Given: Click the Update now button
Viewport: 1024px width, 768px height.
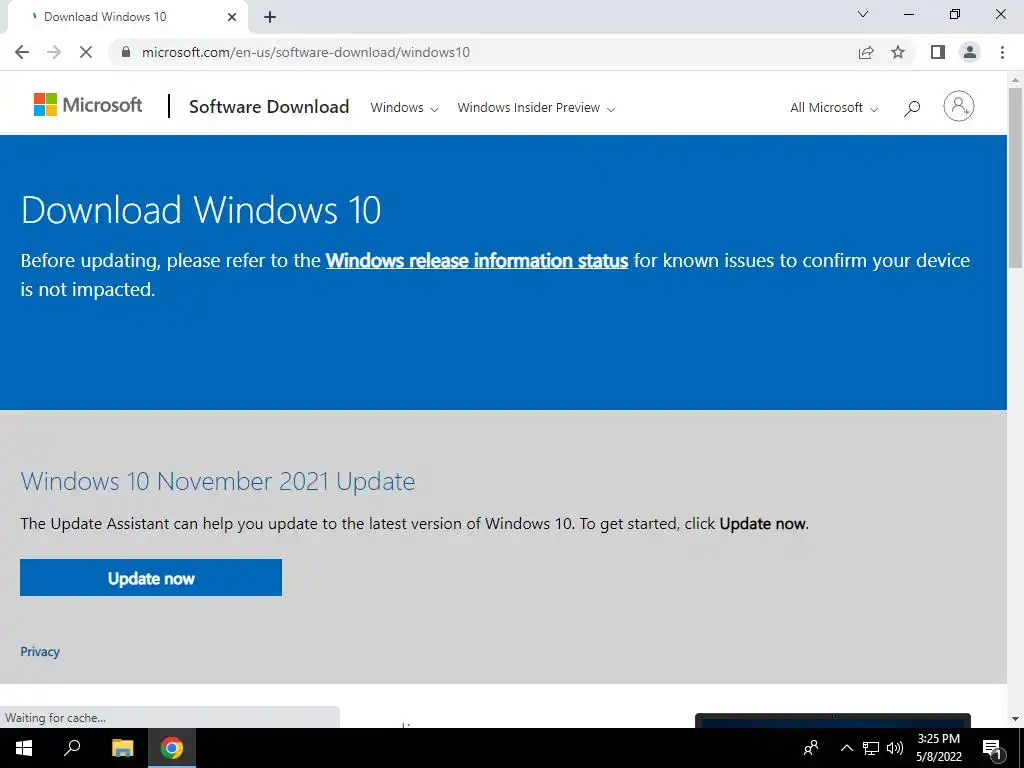Looking at the screenshot, I should click(151, 577).
